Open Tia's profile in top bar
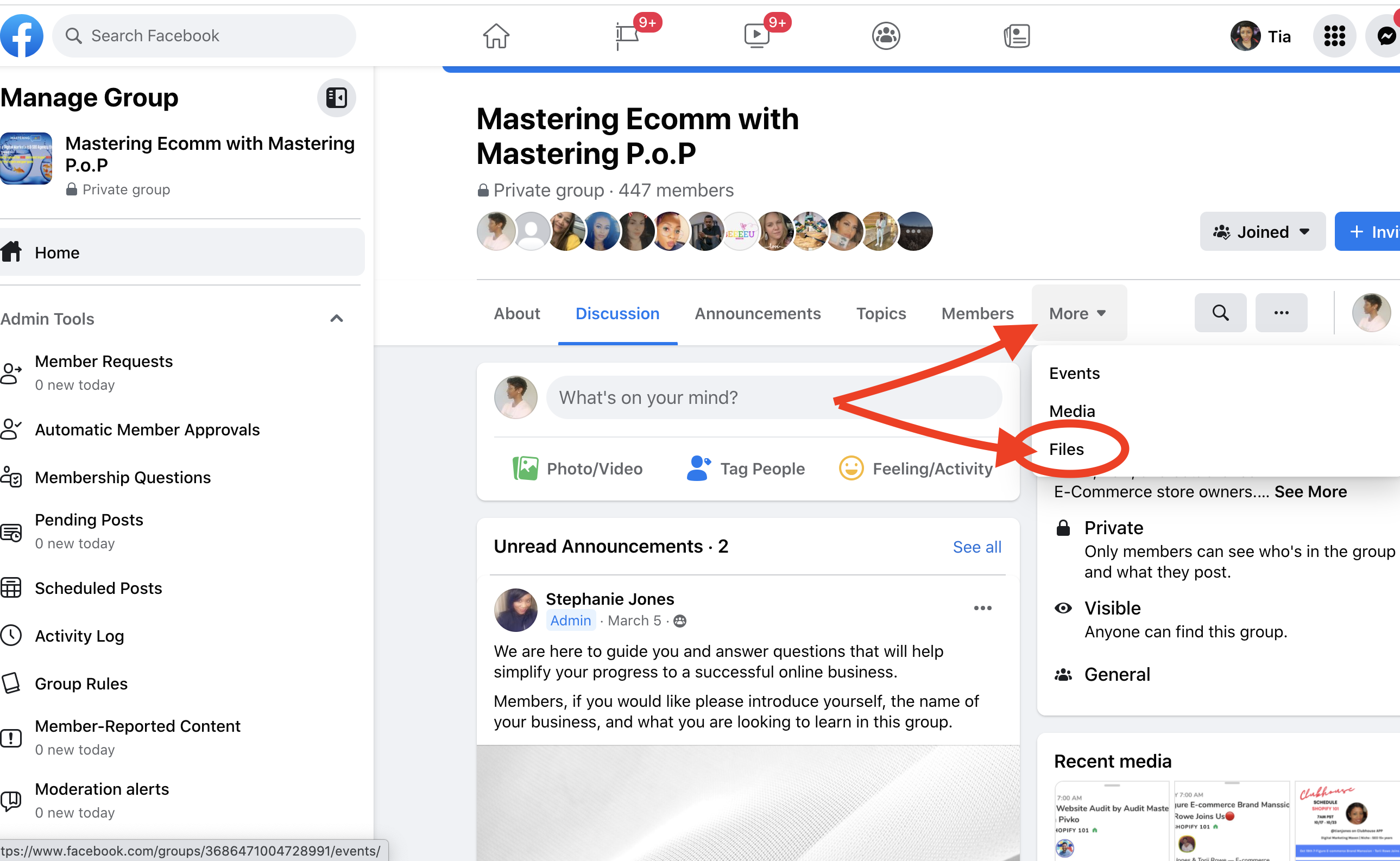 click(1262, 36)
